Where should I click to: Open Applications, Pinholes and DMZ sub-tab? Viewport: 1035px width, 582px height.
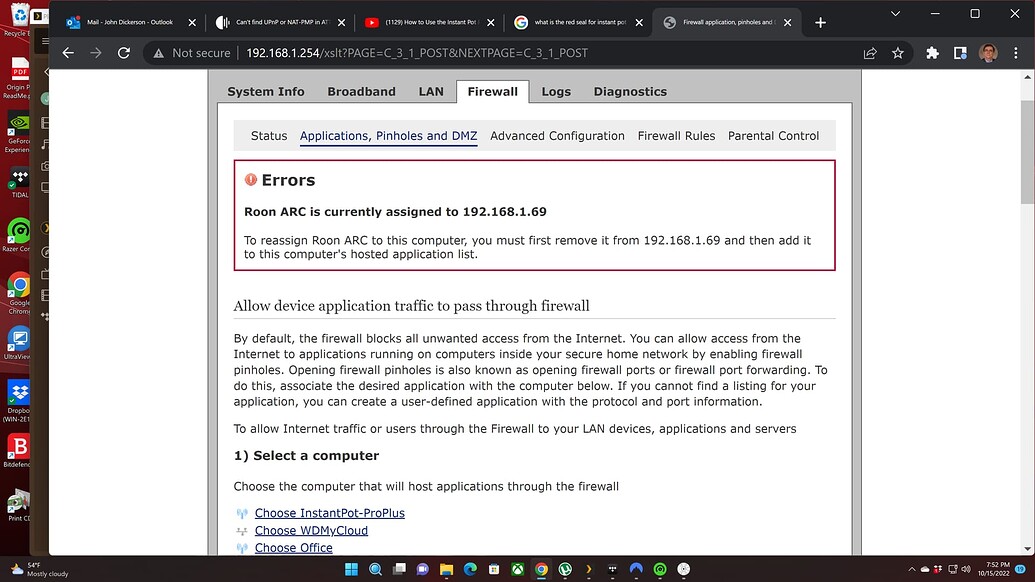388,136
